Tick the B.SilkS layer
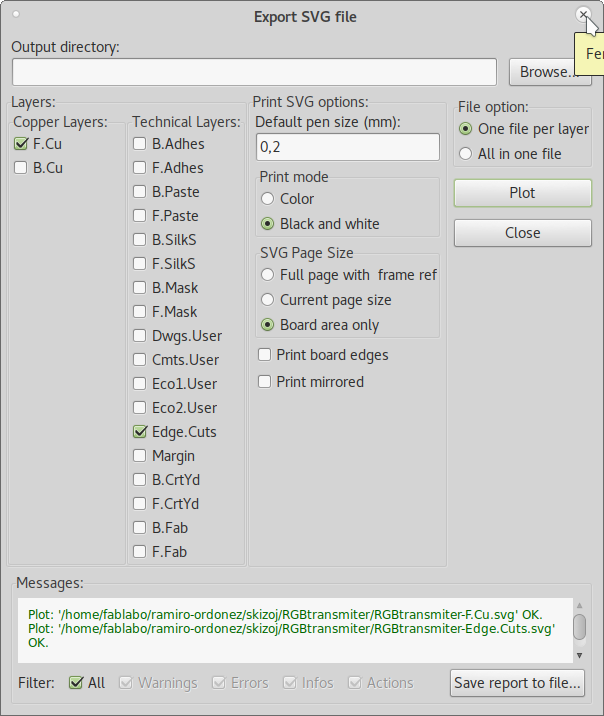This screenshot has height=716, width=604. (x=139, y=239)
